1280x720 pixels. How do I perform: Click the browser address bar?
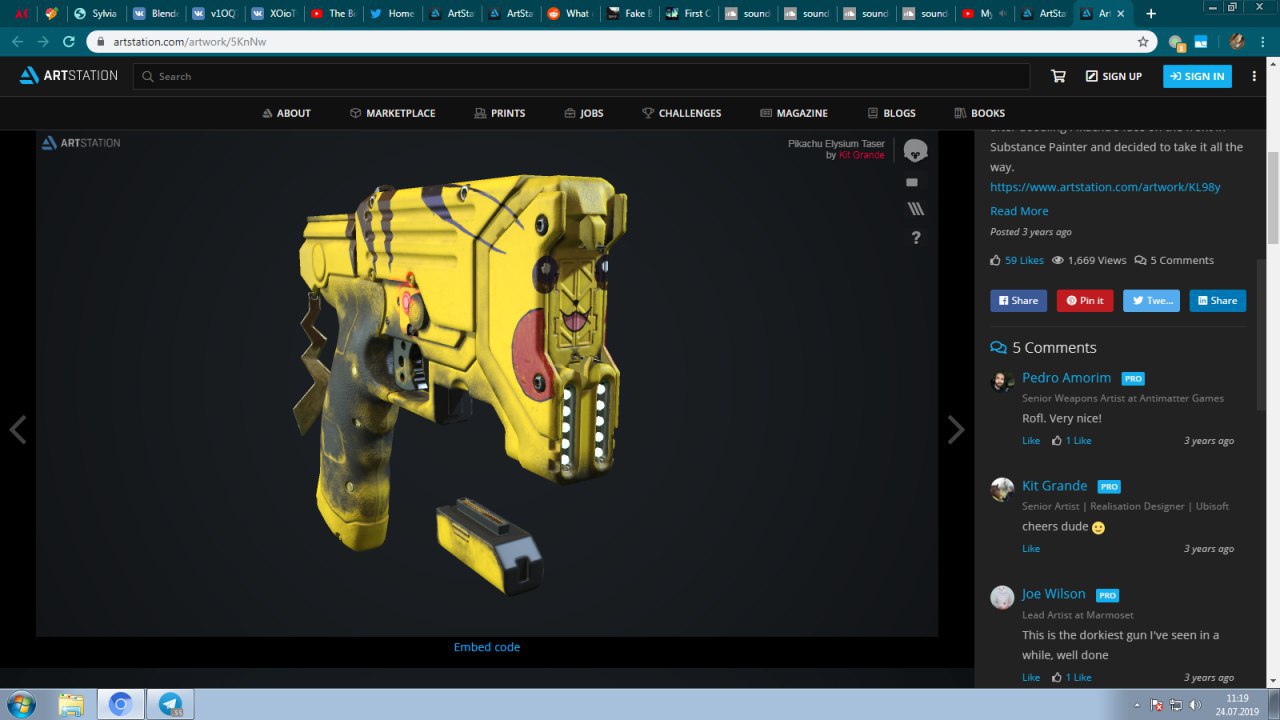[620, 42]
